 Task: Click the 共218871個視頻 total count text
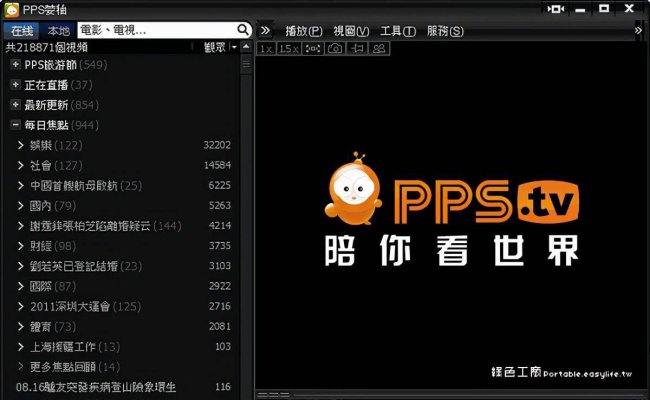click(46, 47)
